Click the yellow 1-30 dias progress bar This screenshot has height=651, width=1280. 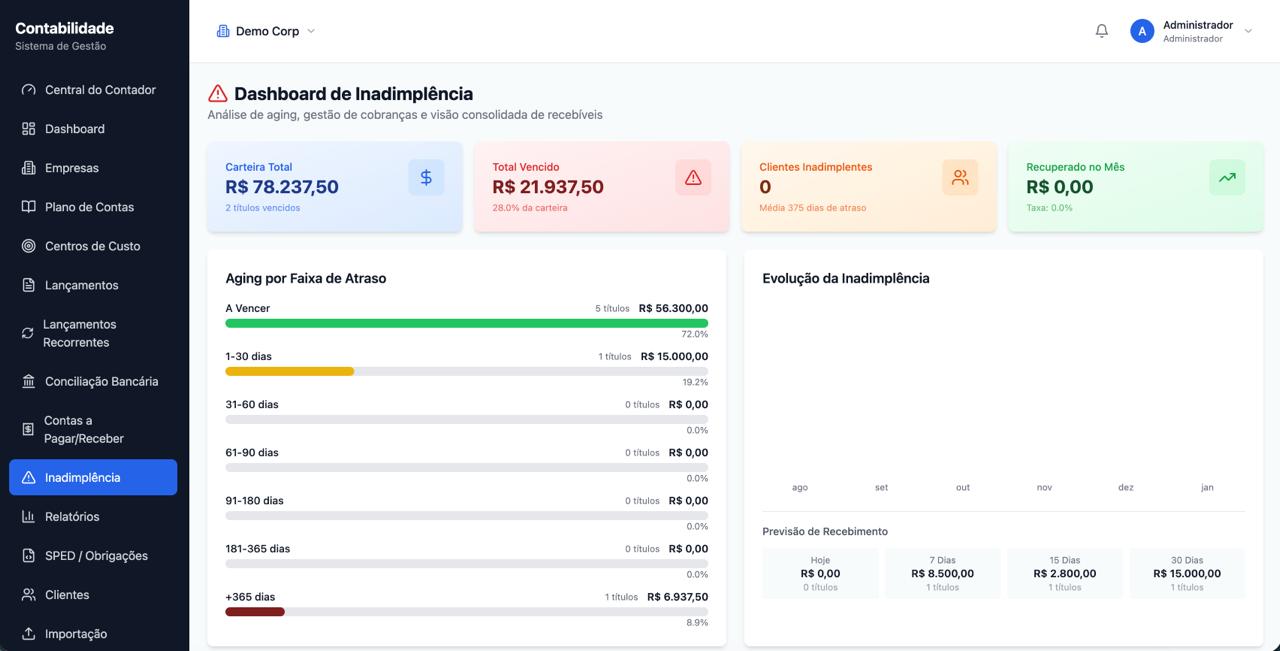[x=290, y=371]
